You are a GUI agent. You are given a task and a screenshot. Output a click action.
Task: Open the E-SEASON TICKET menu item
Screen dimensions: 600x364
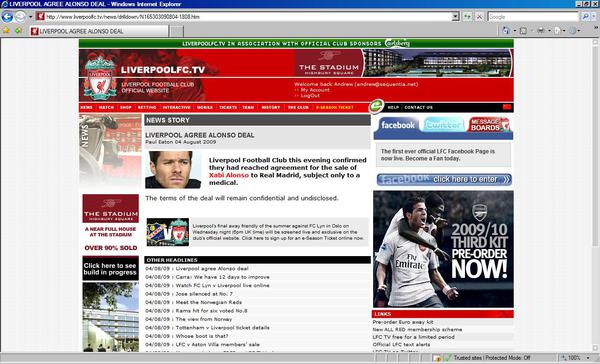(335, 108)
